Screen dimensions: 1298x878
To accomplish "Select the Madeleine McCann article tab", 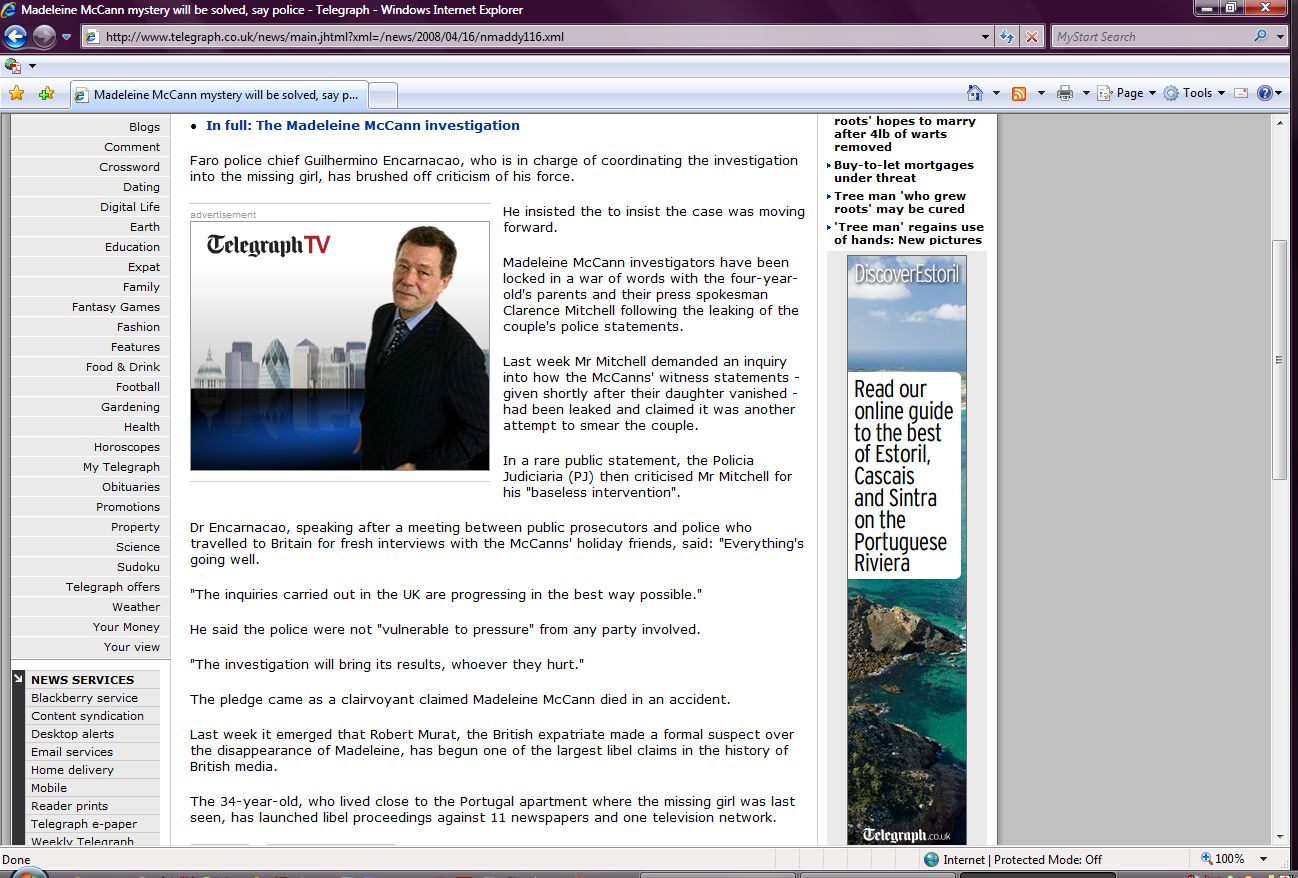I will coord(220,95).
